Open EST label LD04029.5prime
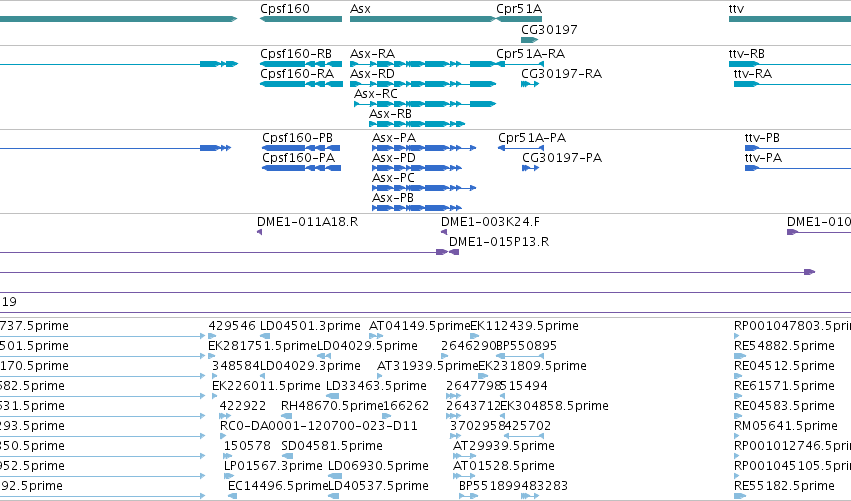 pyautogui.click(x=367, y=346)
